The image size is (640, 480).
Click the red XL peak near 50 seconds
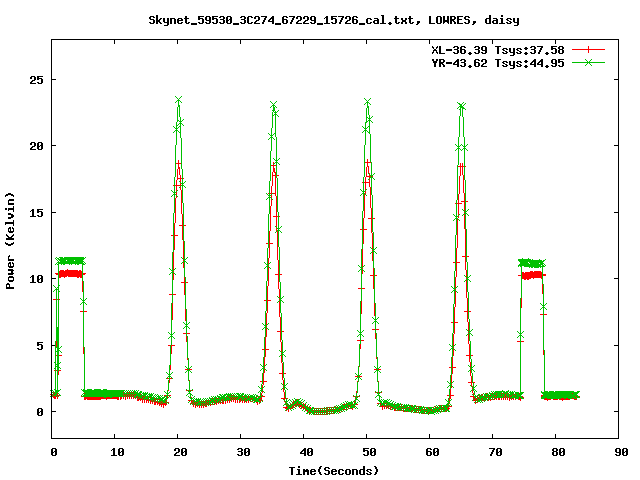click(x=368, y=162)
